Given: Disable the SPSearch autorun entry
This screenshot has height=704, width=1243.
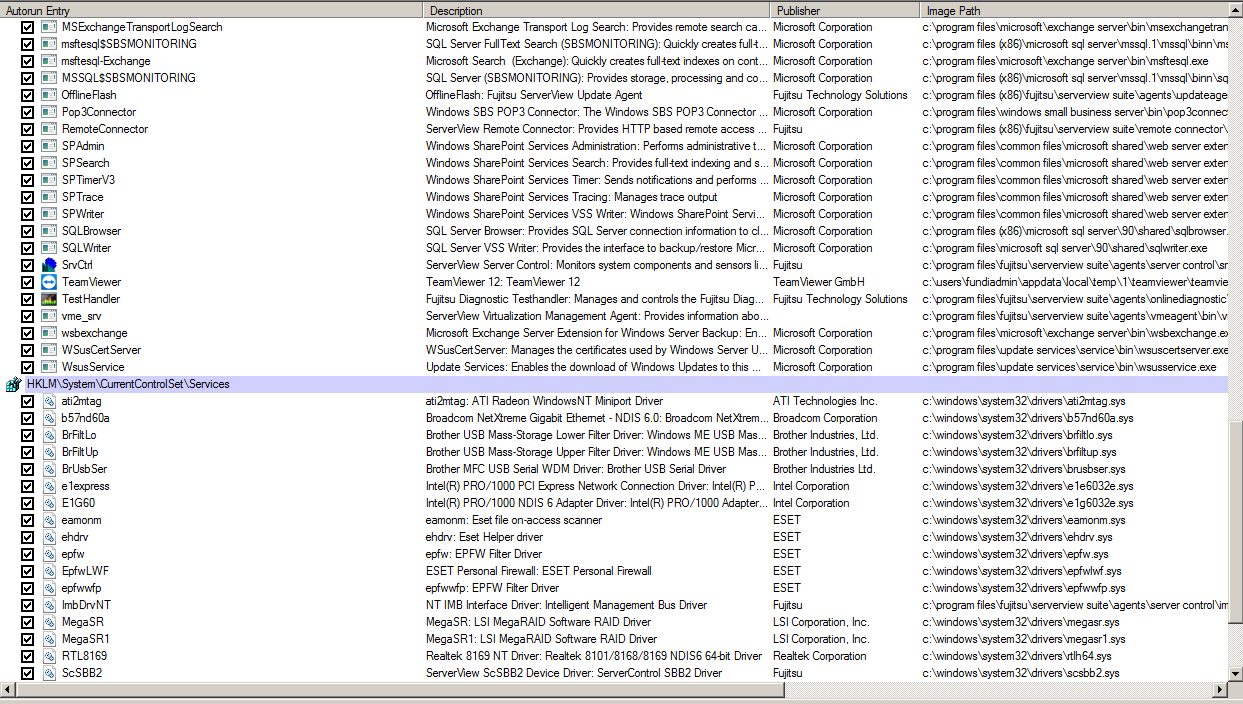Looking at the screenshot, I should tap(28, 163).
